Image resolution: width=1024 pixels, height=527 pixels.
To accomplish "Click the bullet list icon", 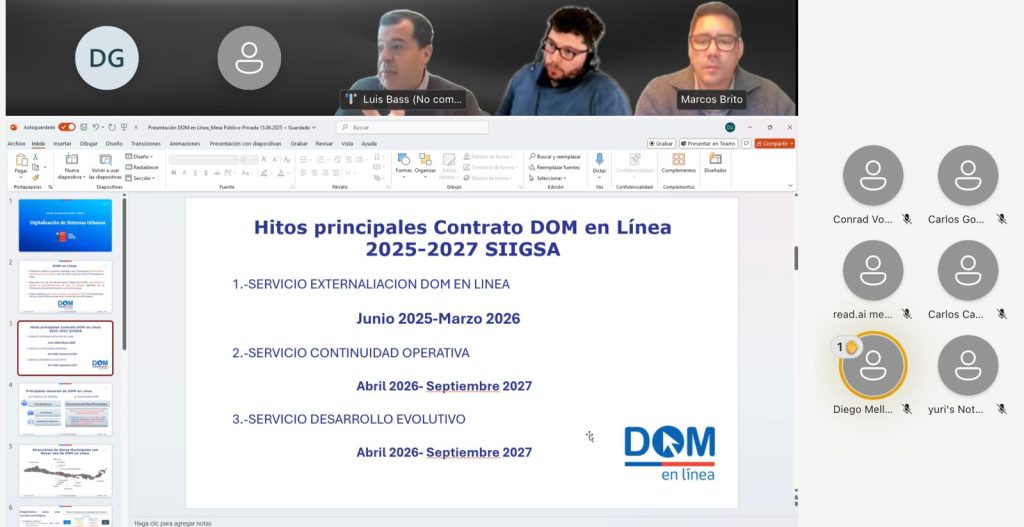I will [x=303, y=159].
